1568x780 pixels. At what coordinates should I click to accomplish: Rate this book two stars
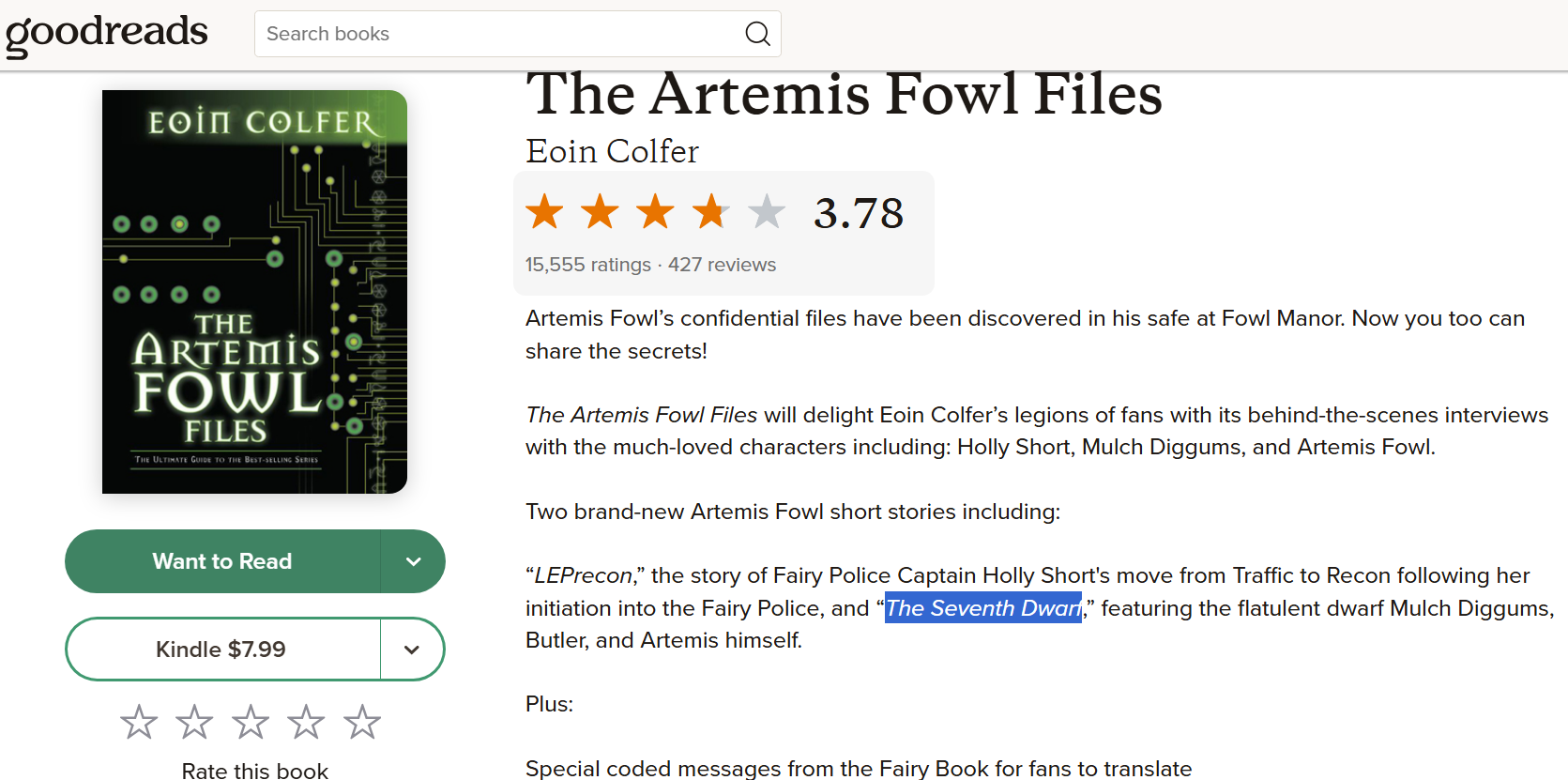pyautogui.click(x=194, y=722)
